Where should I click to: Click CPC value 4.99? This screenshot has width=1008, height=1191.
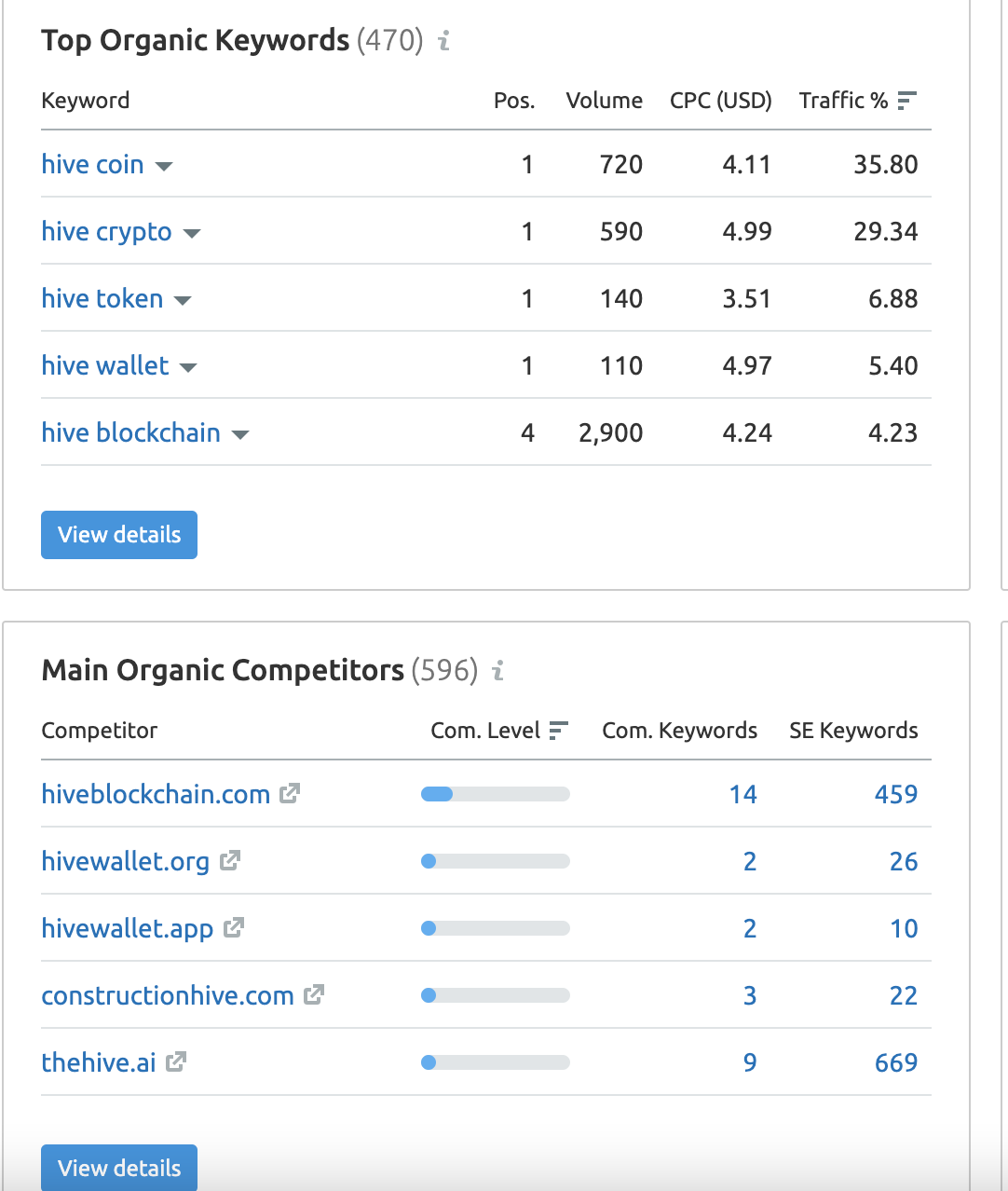pos(747,231)
